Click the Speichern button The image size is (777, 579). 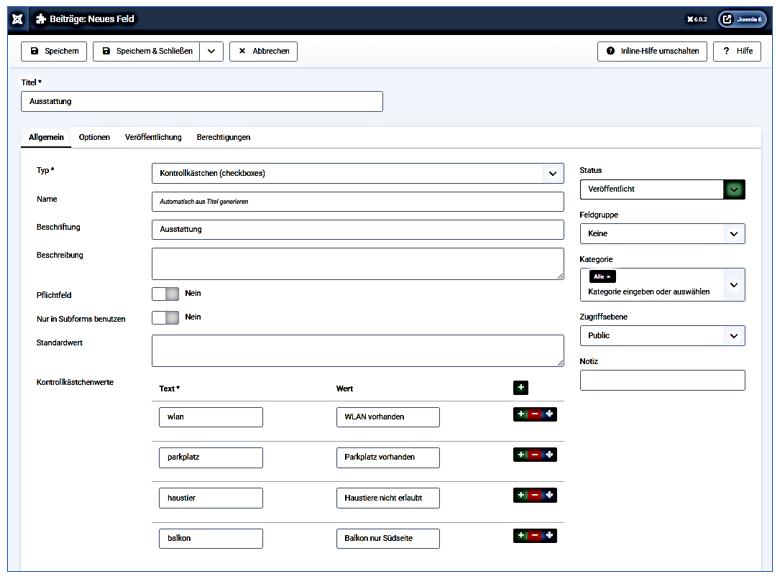[54, 51]
